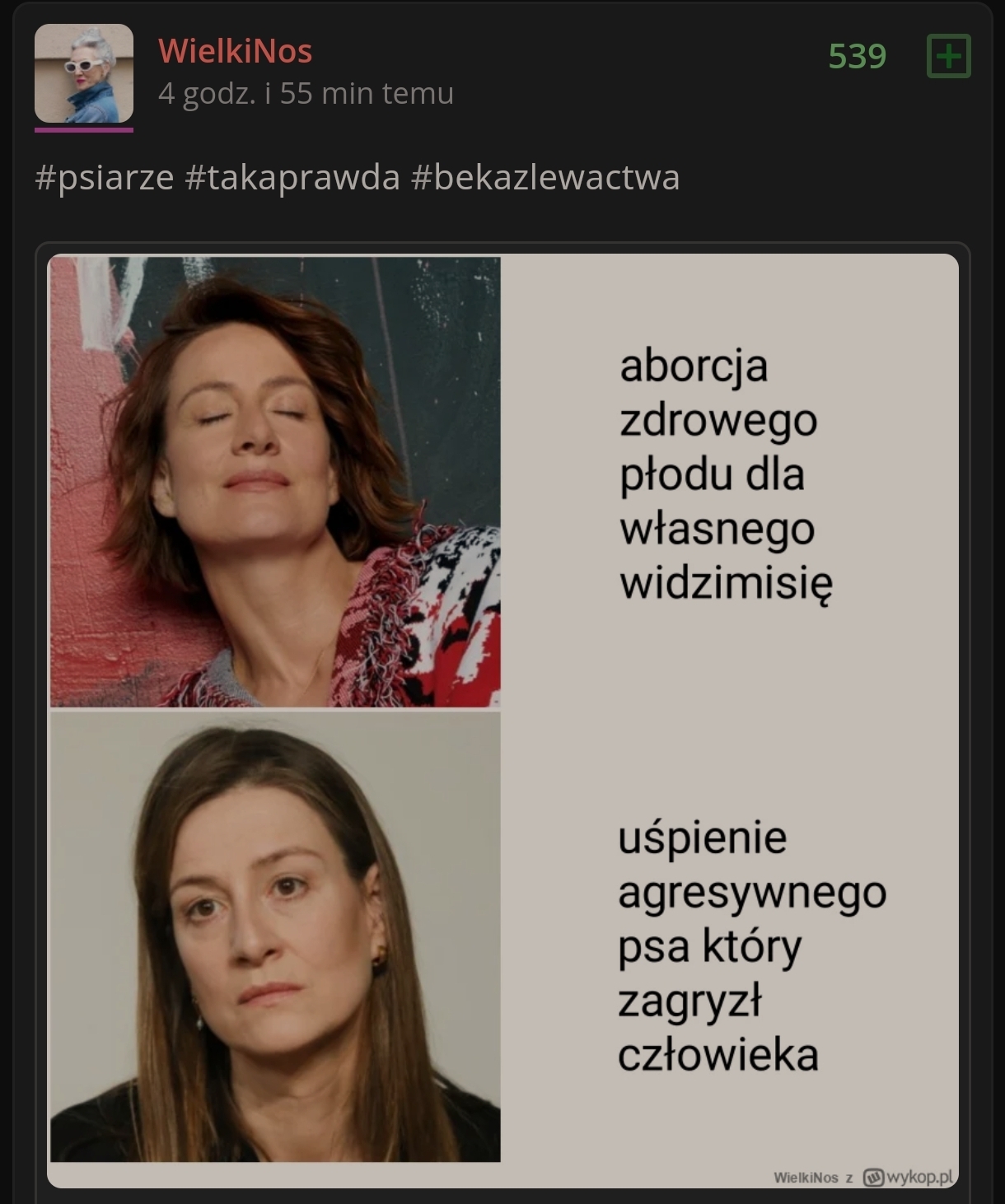The height and width of the screenshot is (1204, 1005).
Task: Click the top photo with closed eyes
Action: click(275, 482)
